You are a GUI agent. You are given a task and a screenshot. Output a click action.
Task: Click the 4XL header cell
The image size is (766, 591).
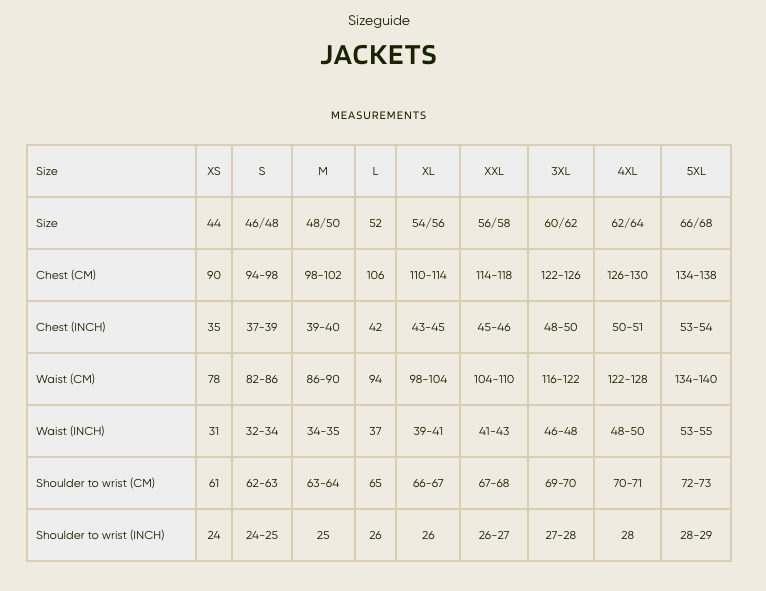(627, 171)
